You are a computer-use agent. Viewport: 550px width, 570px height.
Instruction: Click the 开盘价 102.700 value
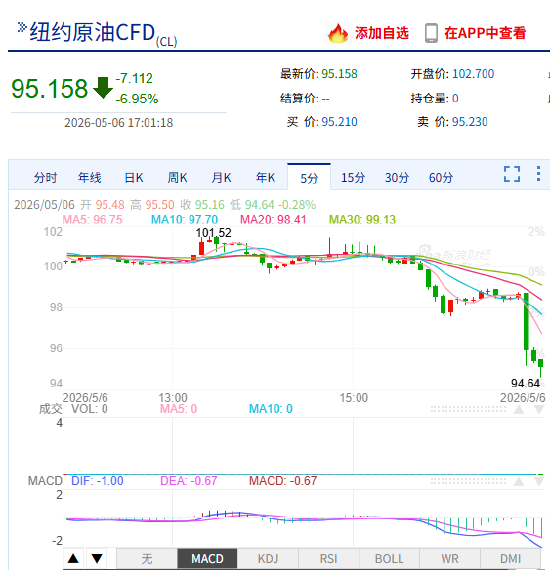[473, 74]
